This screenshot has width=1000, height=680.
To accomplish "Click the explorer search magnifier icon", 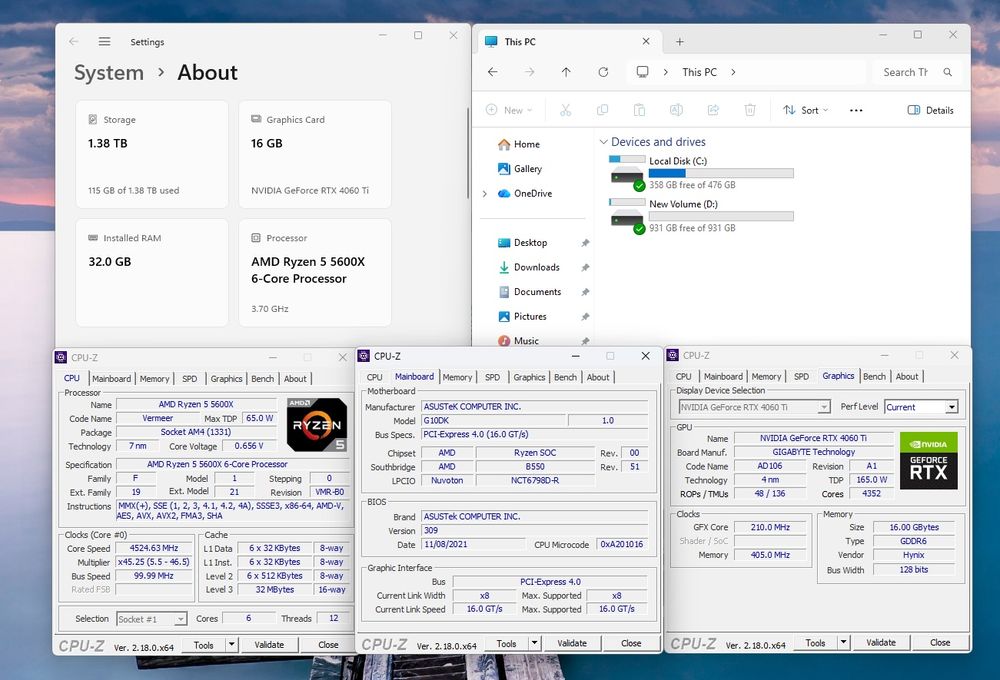I will pyautogui.click(x=948, y=72).
